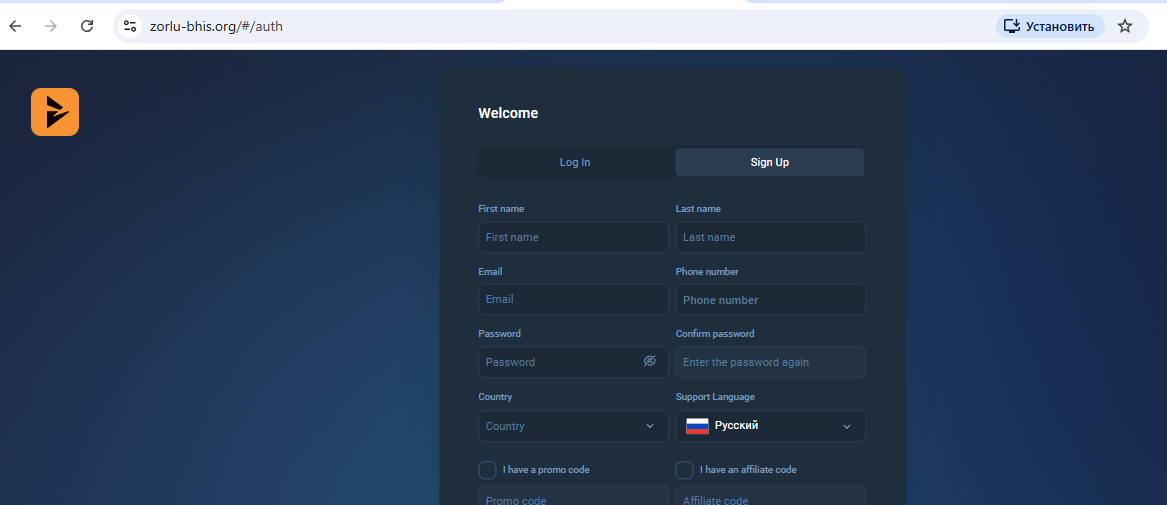The height and width of the screenshot is (505, 1167).
Task: Reload the page with the refresh icon
Action: (x=87, y=26)
